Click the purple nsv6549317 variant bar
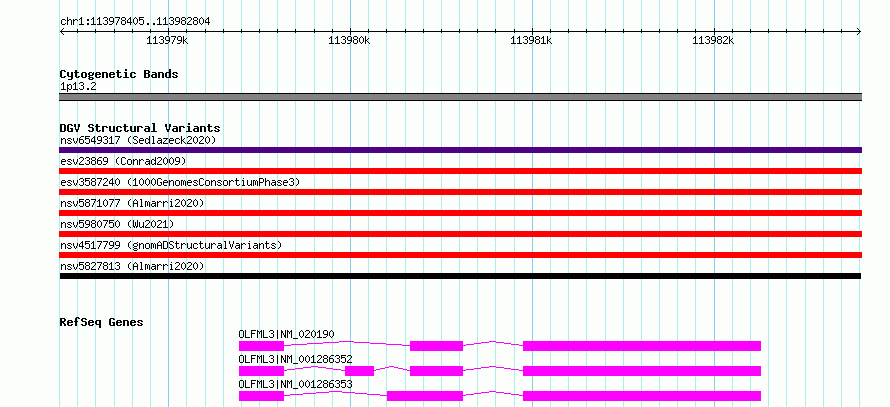 tap(461, 150)
